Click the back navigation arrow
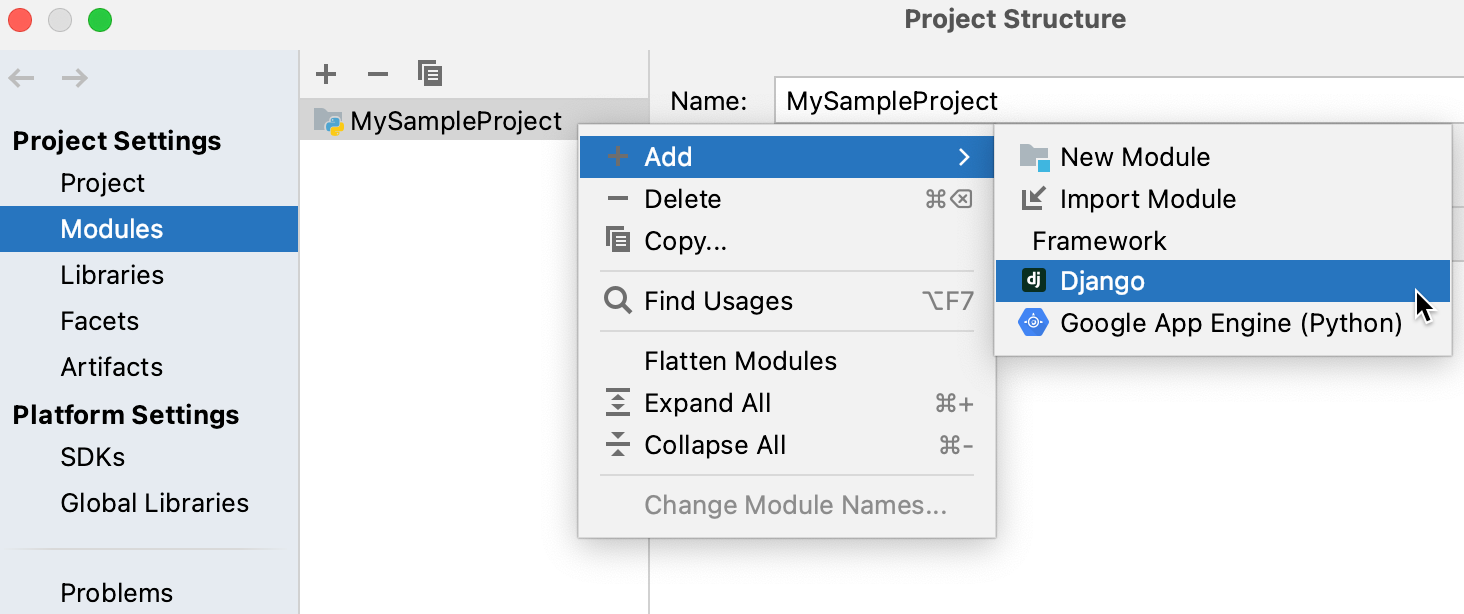The image size is (1464, 614). [22, 78]
